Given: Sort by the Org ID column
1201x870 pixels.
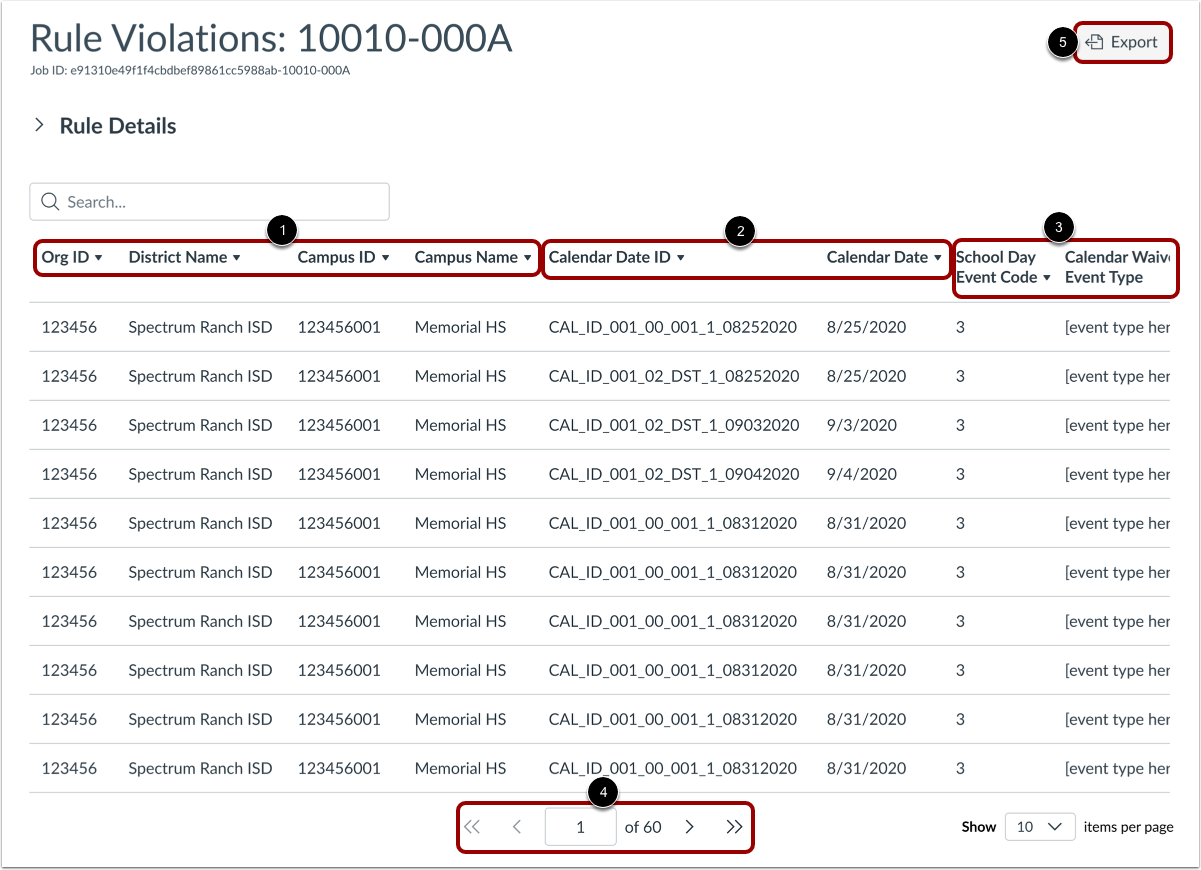Looking at the screenshot, I should click(x=72, y=257).
